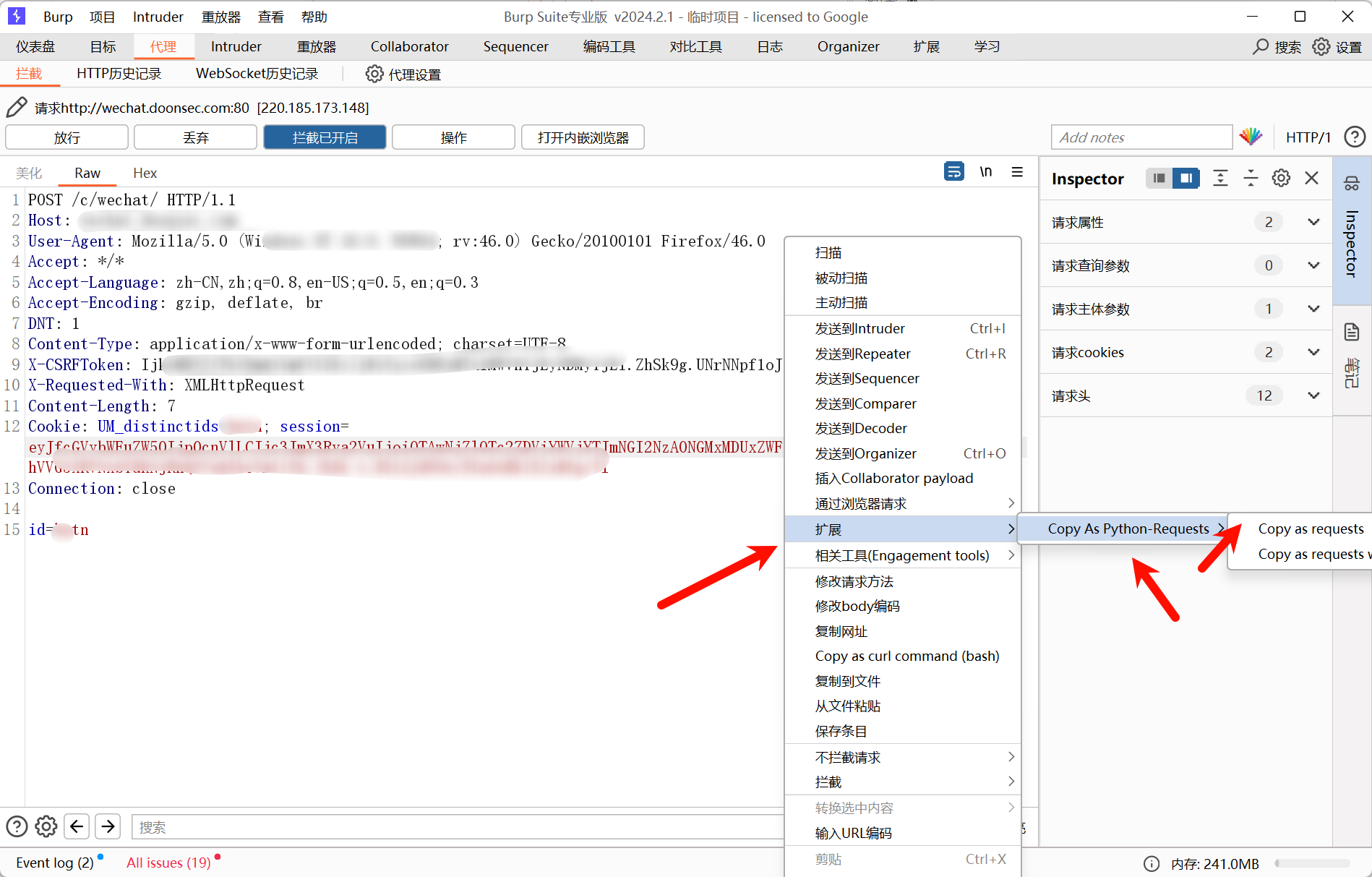Open Event log (2)
Viewport: 1372px width, 877px height.
tap(55, 863)
